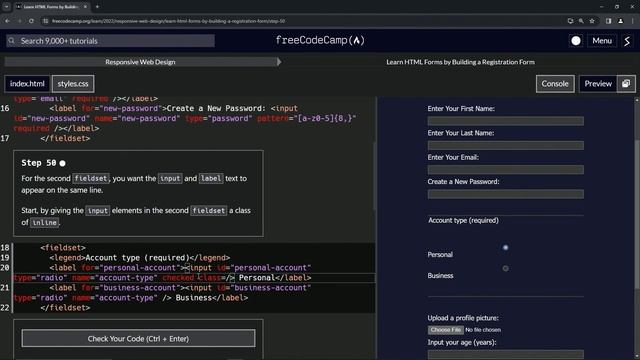The width and height of the screenshot is (640, 360).
Task: Click the step status circle beside Step 50
Action: pos(62,163)
